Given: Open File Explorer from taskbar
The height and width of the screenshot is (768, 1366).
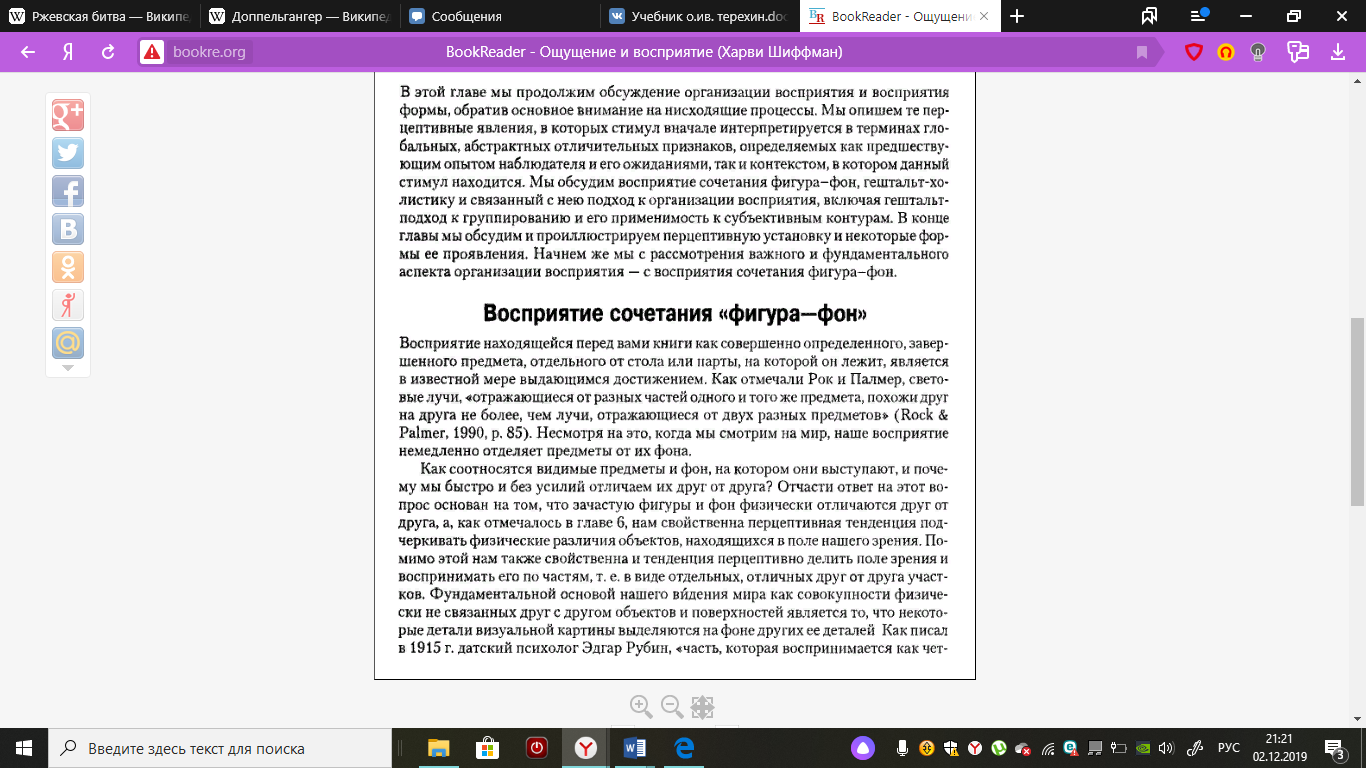Looking at the screenshot, I should point(438,748).
